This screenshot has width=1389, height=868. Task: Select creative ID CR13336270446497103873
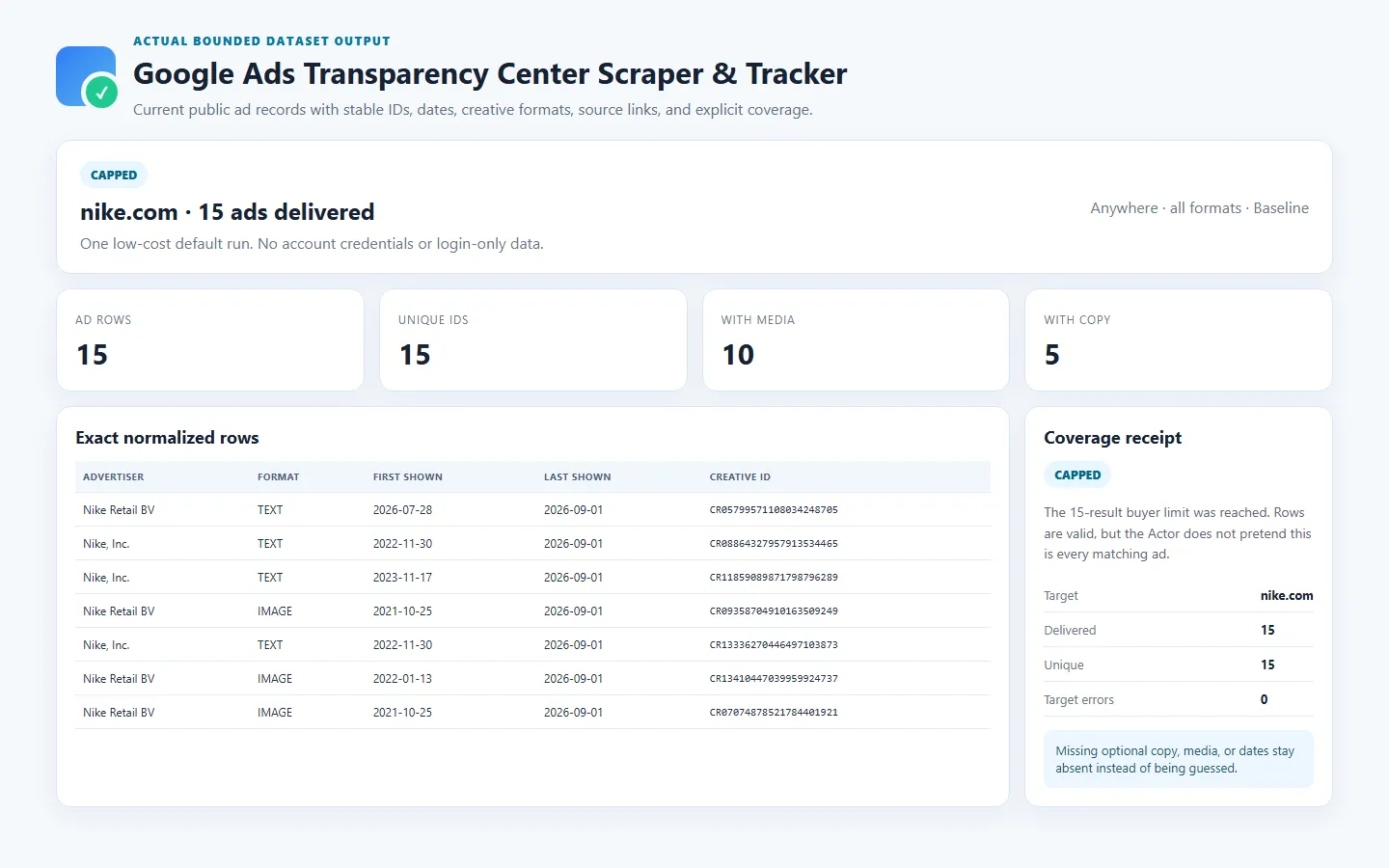point(774,645)
